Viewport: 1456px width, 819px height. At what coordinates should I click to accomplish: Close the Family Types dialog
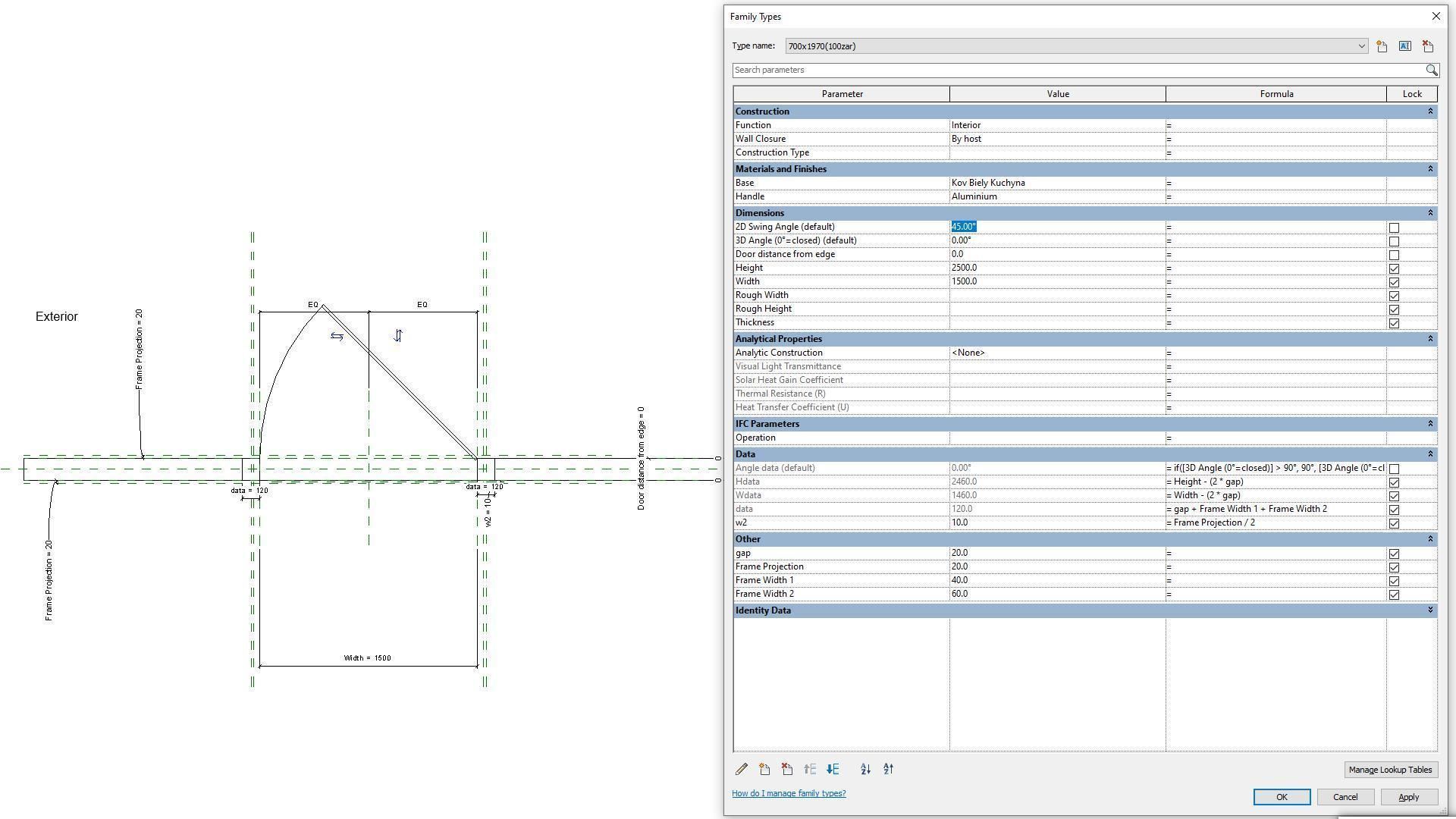pyautogui.click(x=1436, y=16)
